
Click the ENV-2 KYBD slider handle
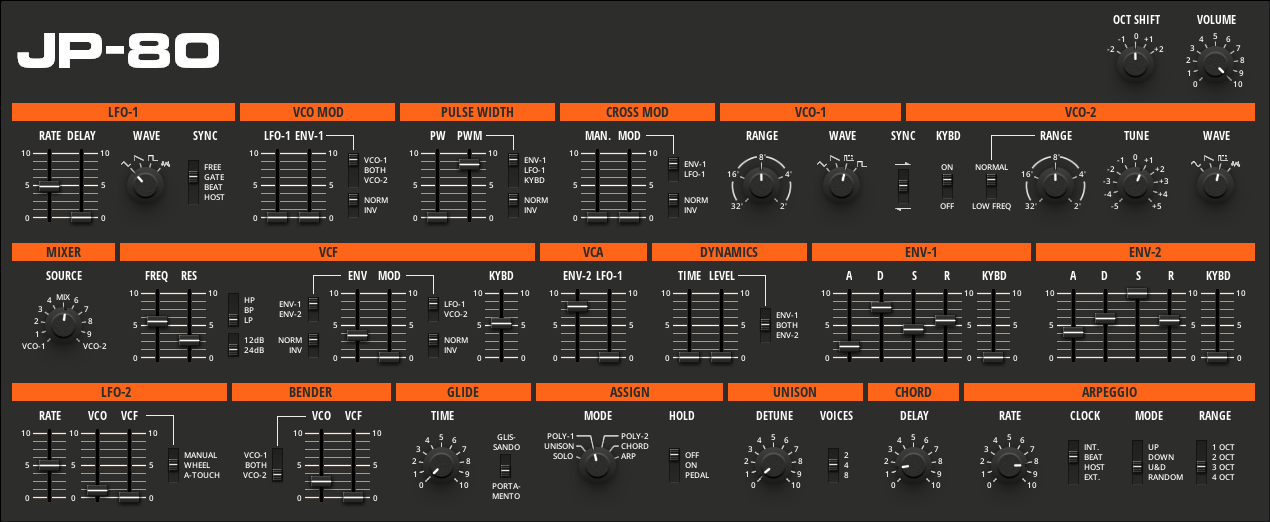coord(1217,357)
